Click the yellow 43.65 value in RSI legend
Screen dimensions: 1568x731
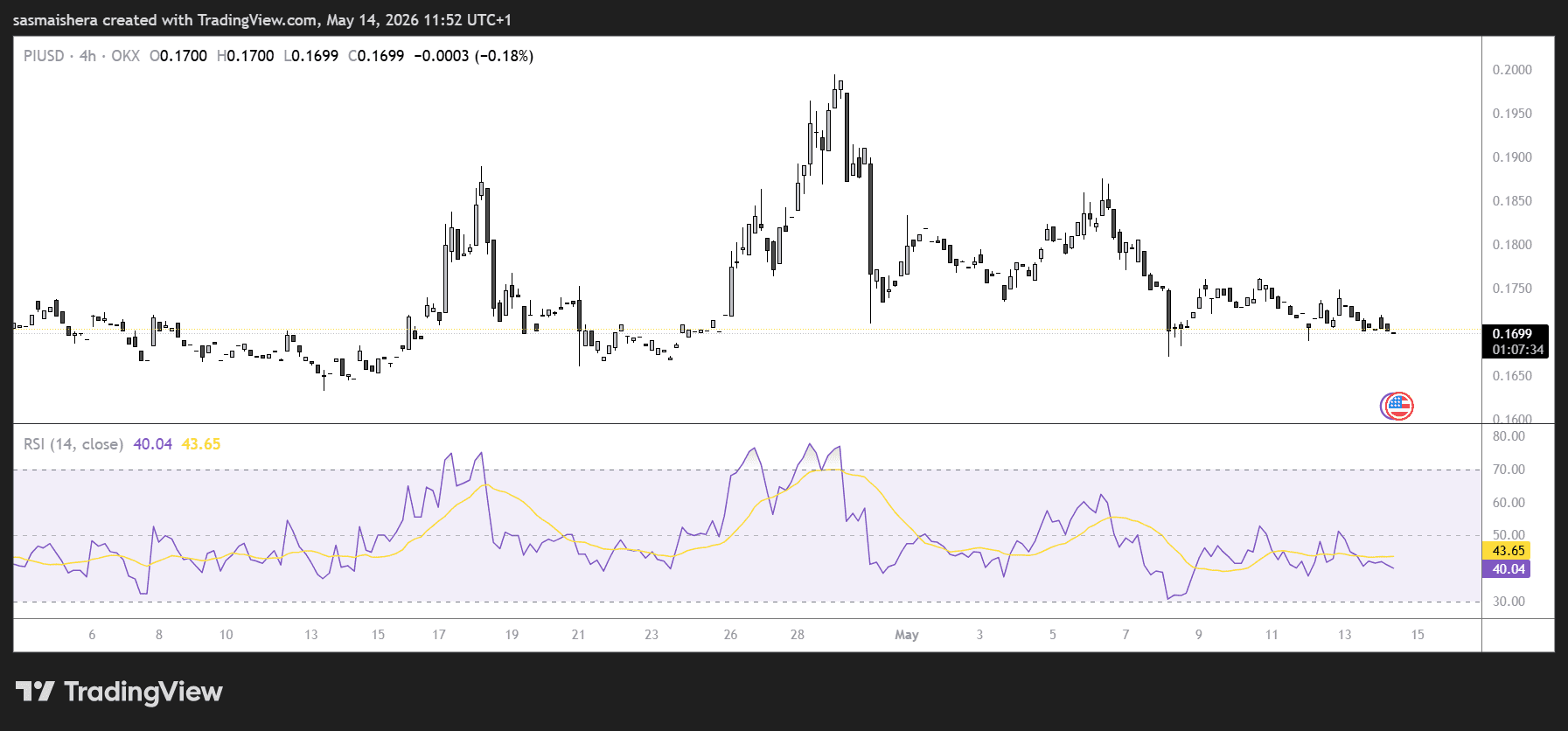point(201,444)
